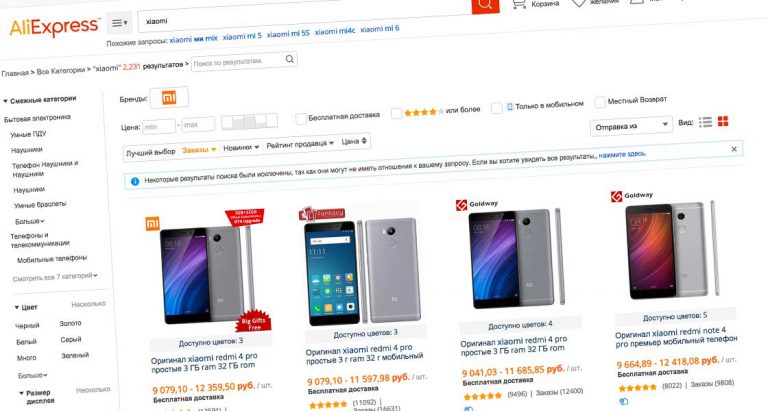Viewport: 768px width, 411px height.
Task: Open the Отправка из dropdown
Action: (x=631, y=126)
